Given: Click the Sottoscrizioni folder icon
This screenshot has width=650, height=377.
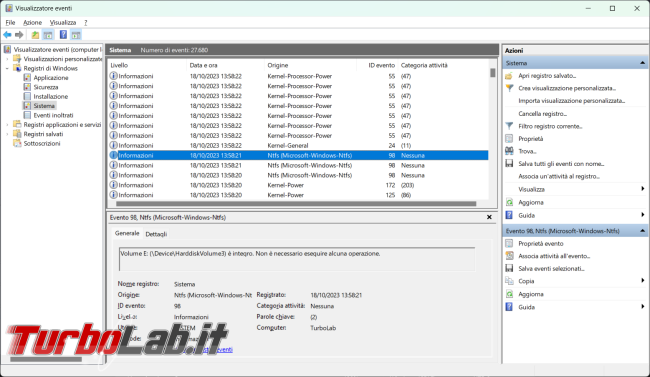Looking at the screenshot, I should (17, 143).
